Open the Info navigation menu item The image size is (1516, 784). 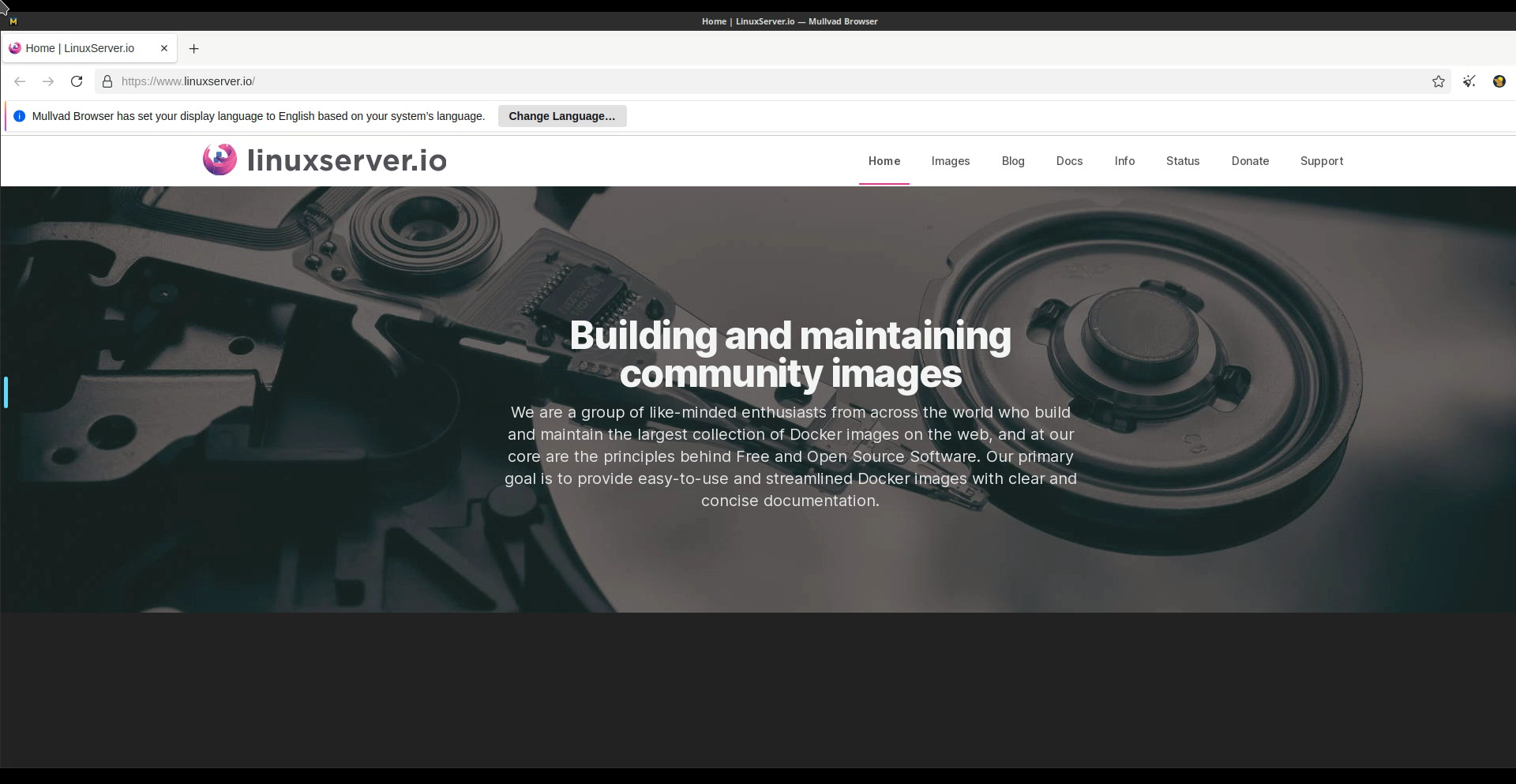(1124, 161)
